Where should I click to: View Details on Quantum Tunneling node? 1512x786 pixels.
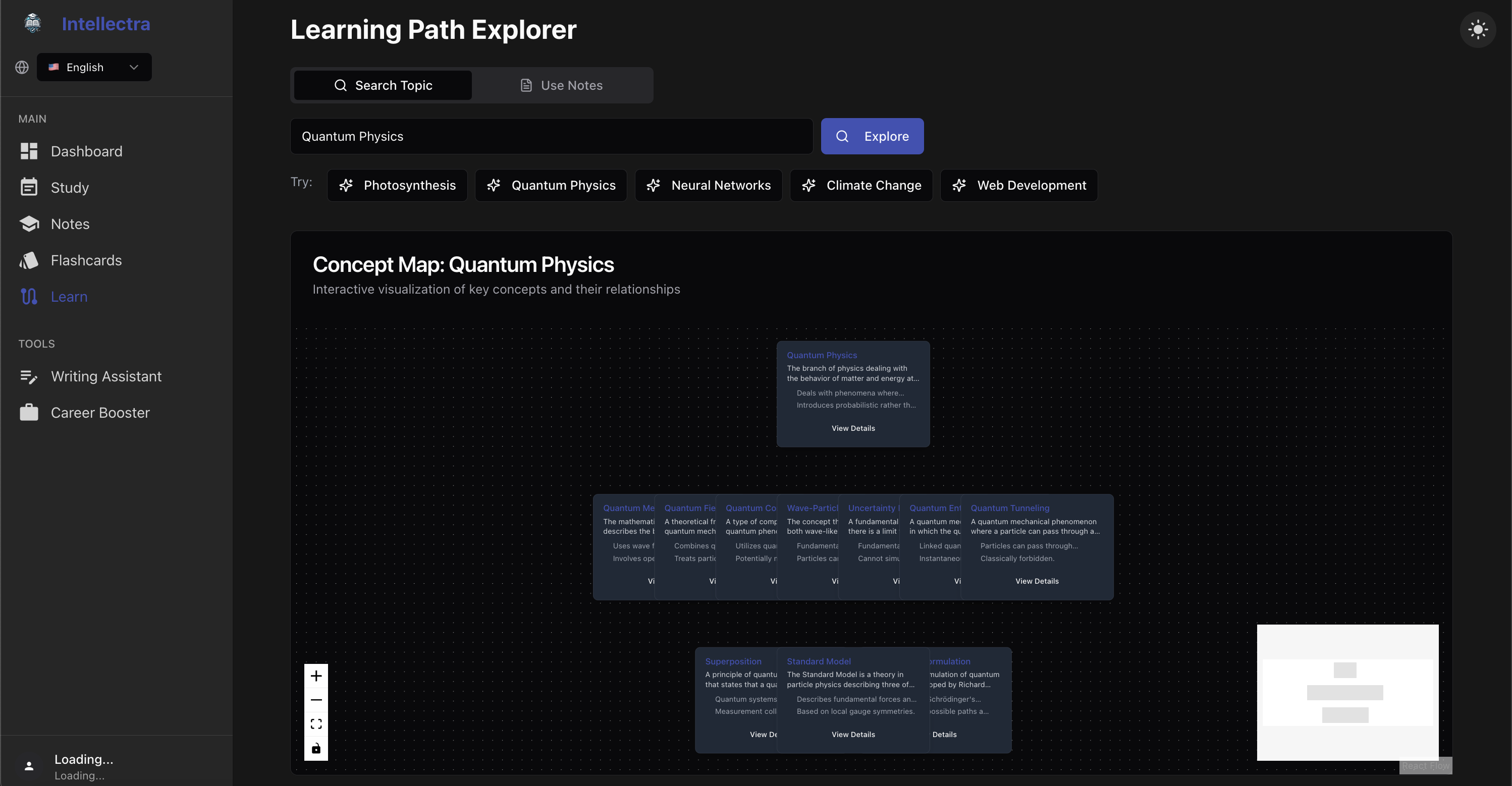(x=1037, y=581)
